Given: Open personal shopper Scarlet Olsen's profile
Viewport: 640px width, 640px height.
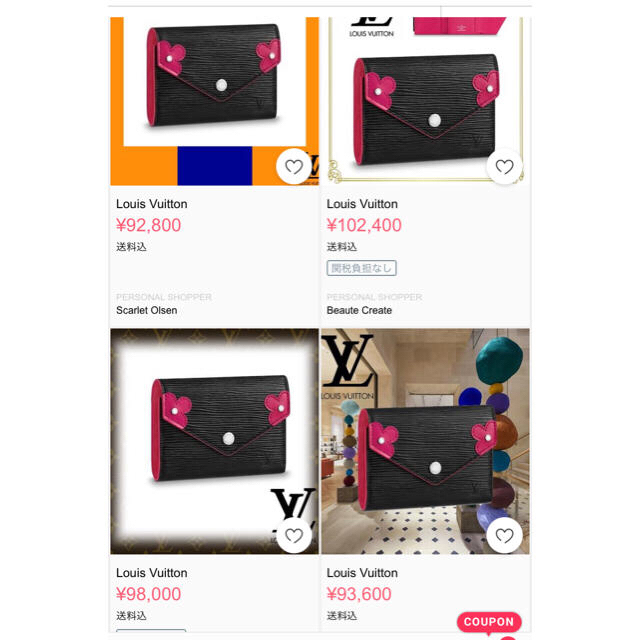Looking at the screenshot, I should [x=147, y=310].
